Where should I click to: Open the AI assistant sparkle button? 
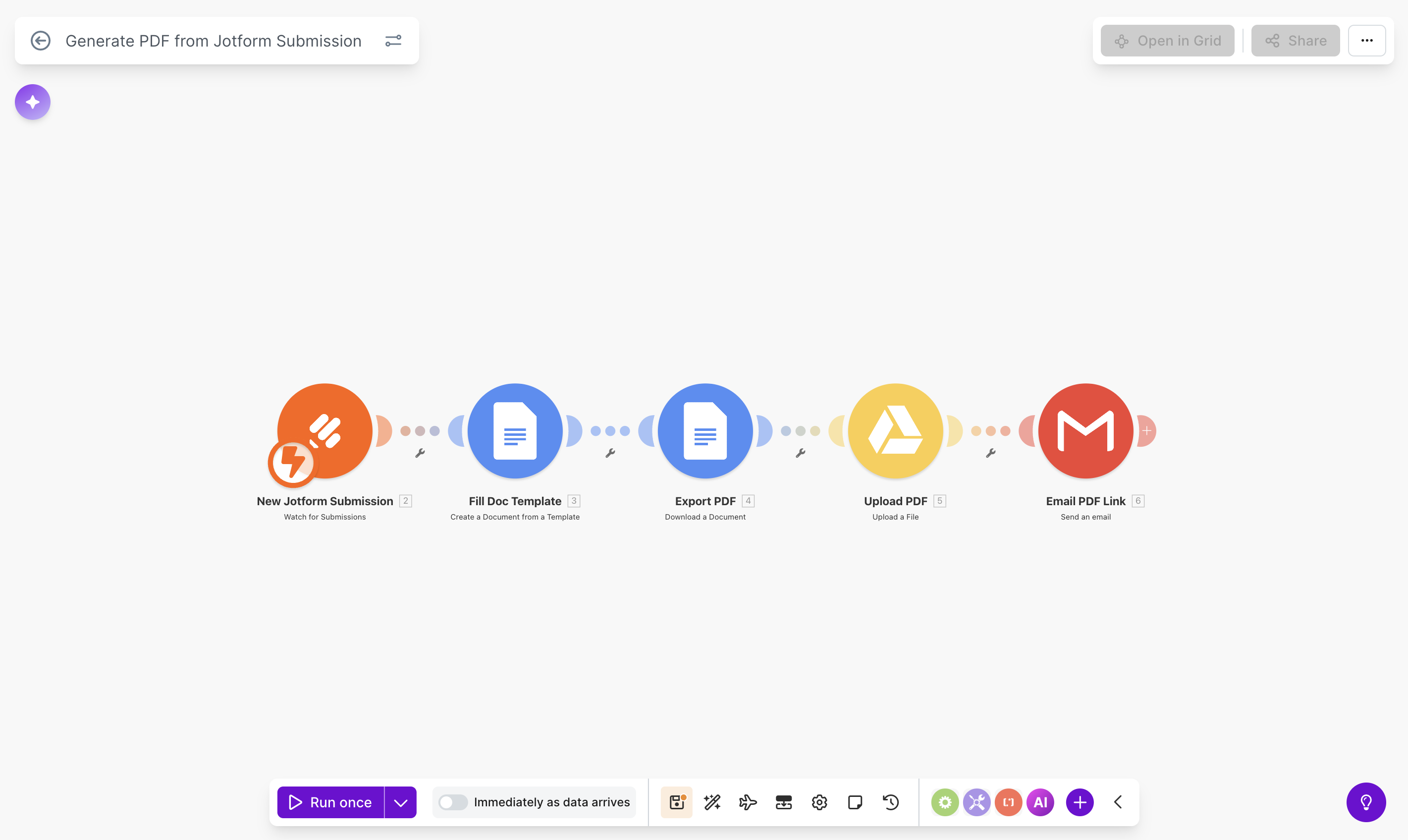pos(33,102)
